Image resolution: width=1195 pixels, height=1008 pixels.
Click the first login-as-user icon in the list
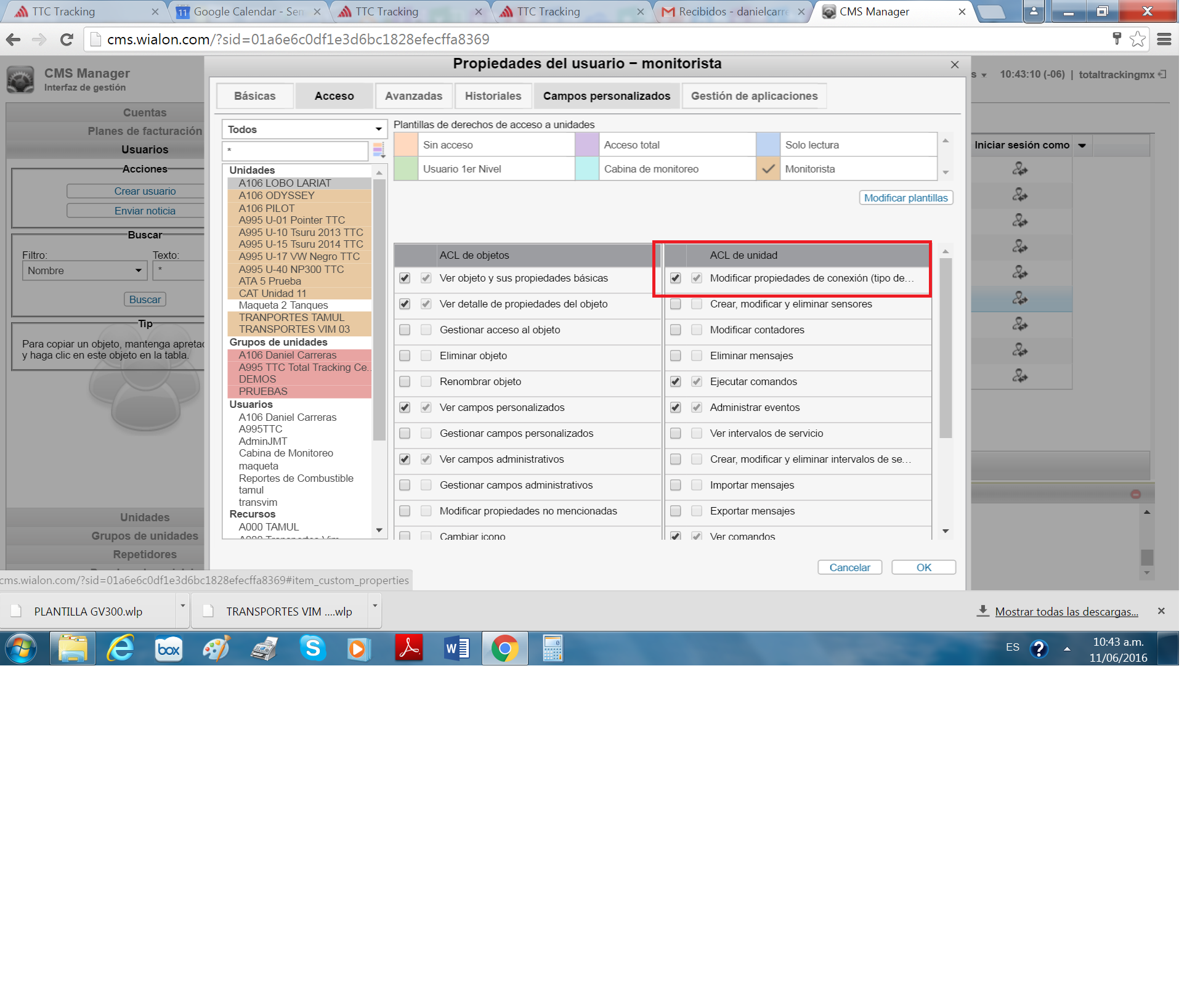coord(1019,169)
